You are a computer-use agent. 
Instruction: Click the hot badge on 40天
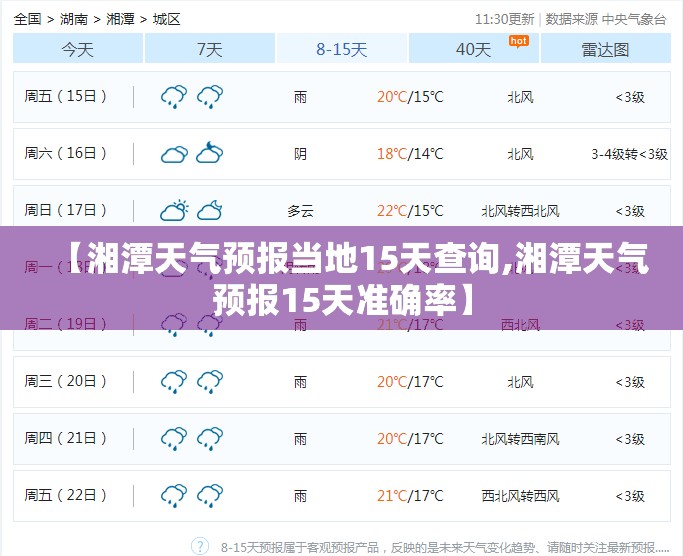(519, 41)
